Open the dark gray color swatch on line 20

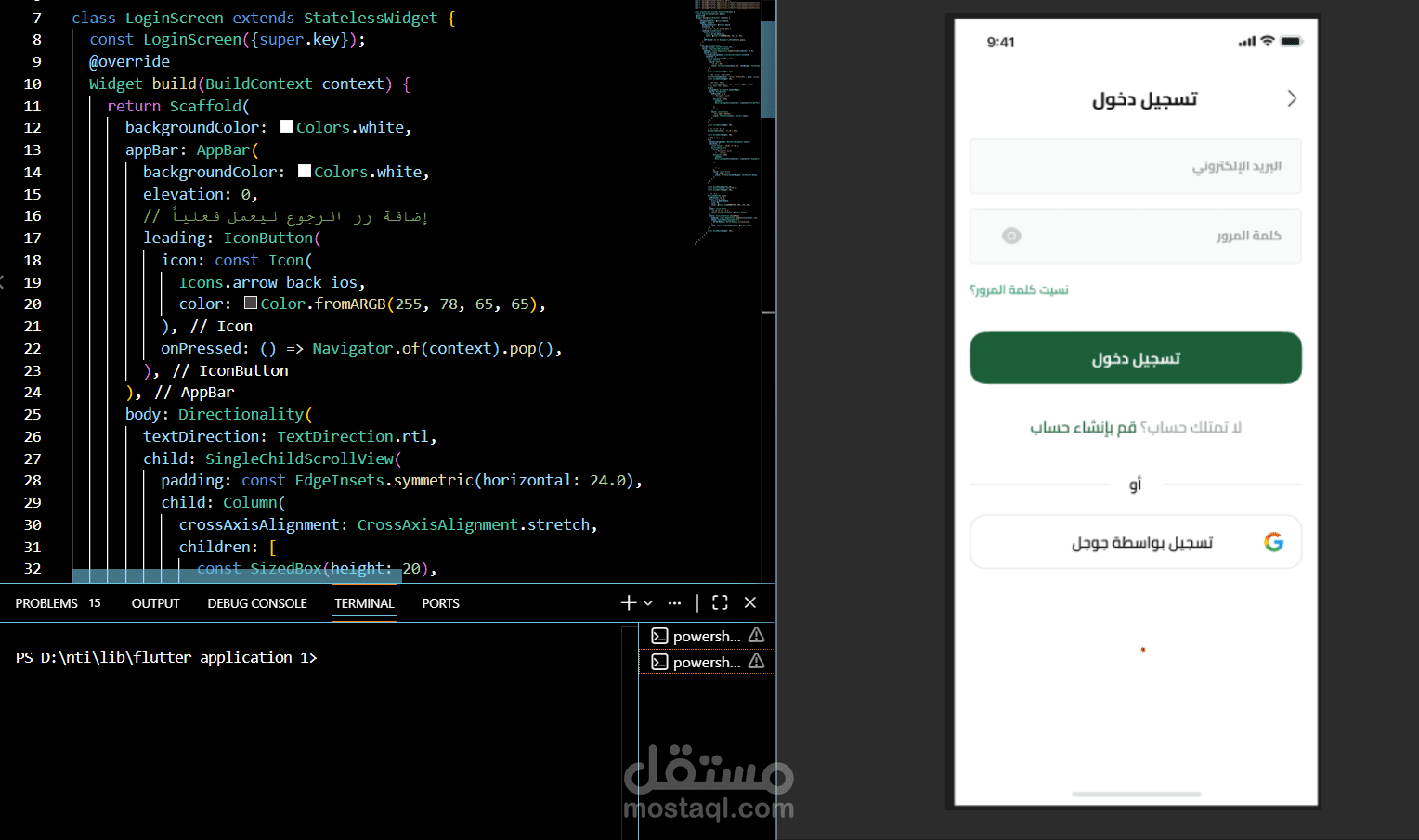click(251, 303)
